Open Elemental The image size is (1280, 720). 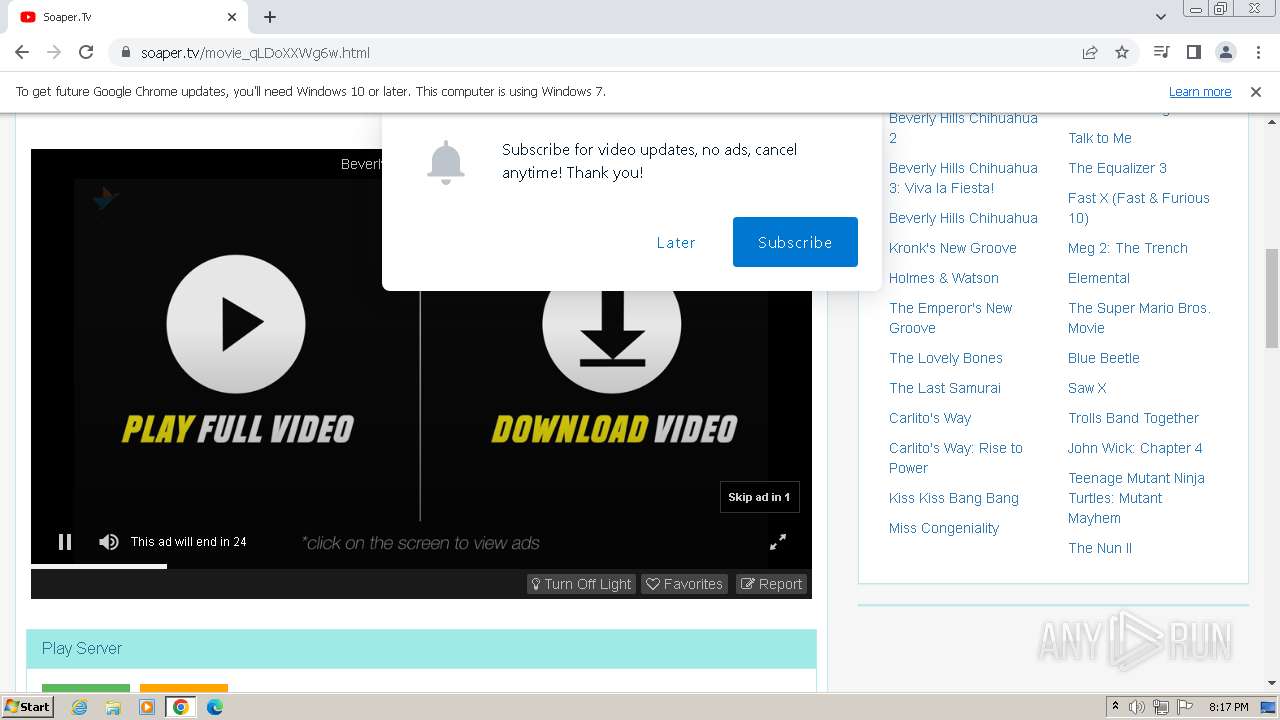1099,278
